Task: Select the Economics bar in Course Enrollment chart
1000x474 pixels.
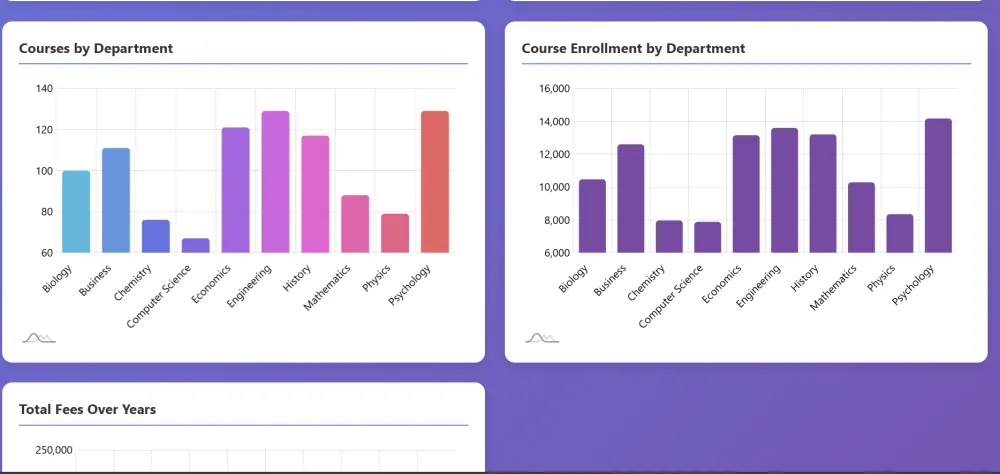Action: pyautogui.click(x=746, y=194)
